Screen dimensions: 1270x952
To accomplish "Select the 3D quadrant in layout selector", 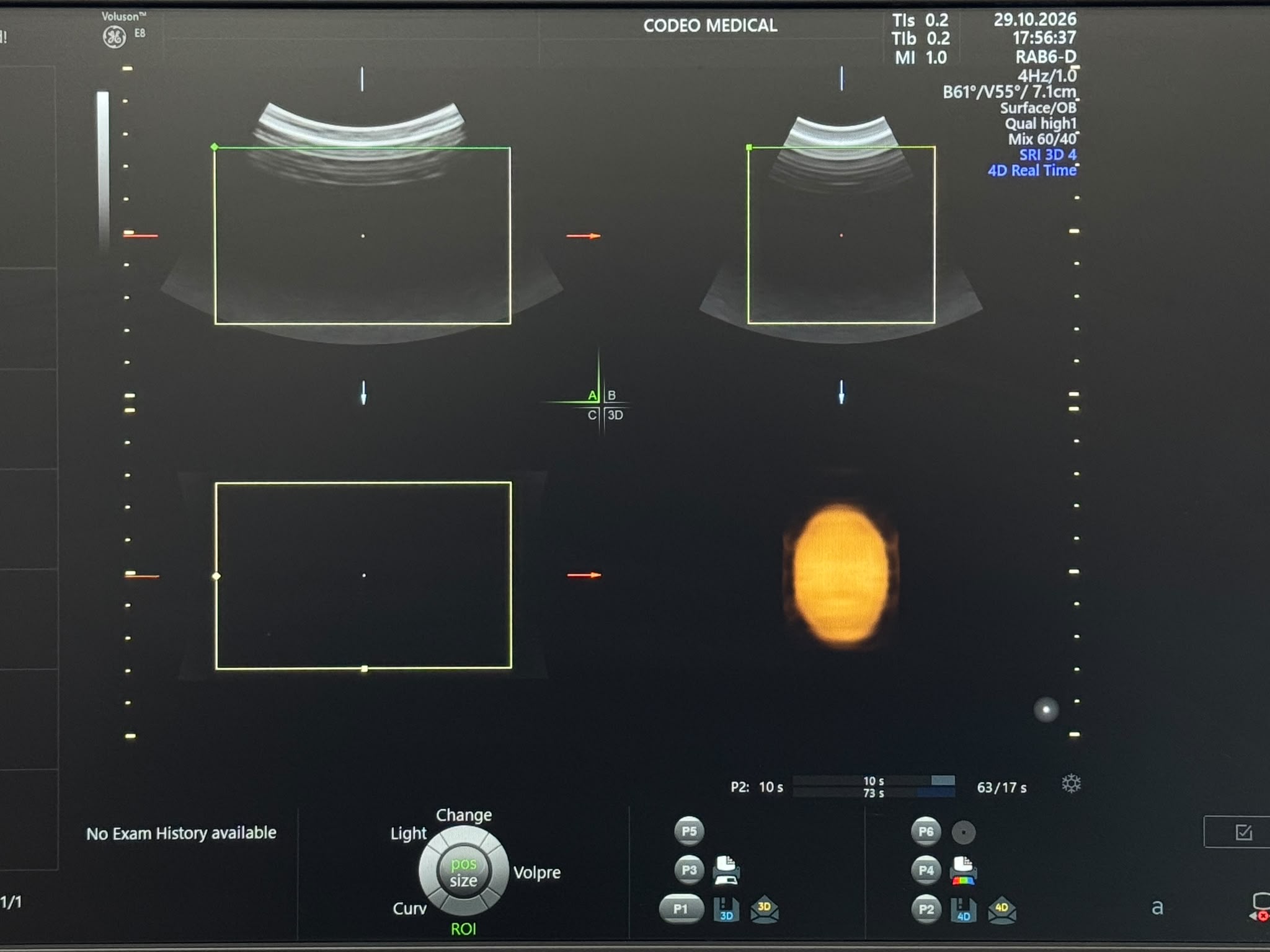I will pos(615,415).
